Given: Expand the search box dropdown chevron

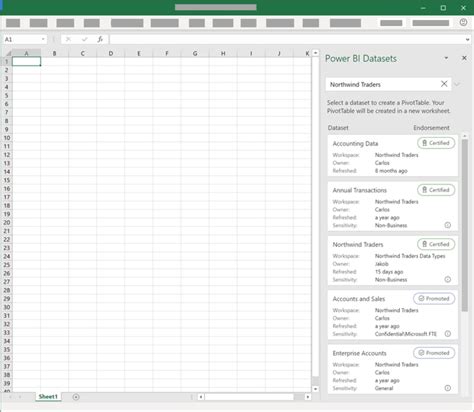Looking at the screenshot, I should tap(457, 84).
